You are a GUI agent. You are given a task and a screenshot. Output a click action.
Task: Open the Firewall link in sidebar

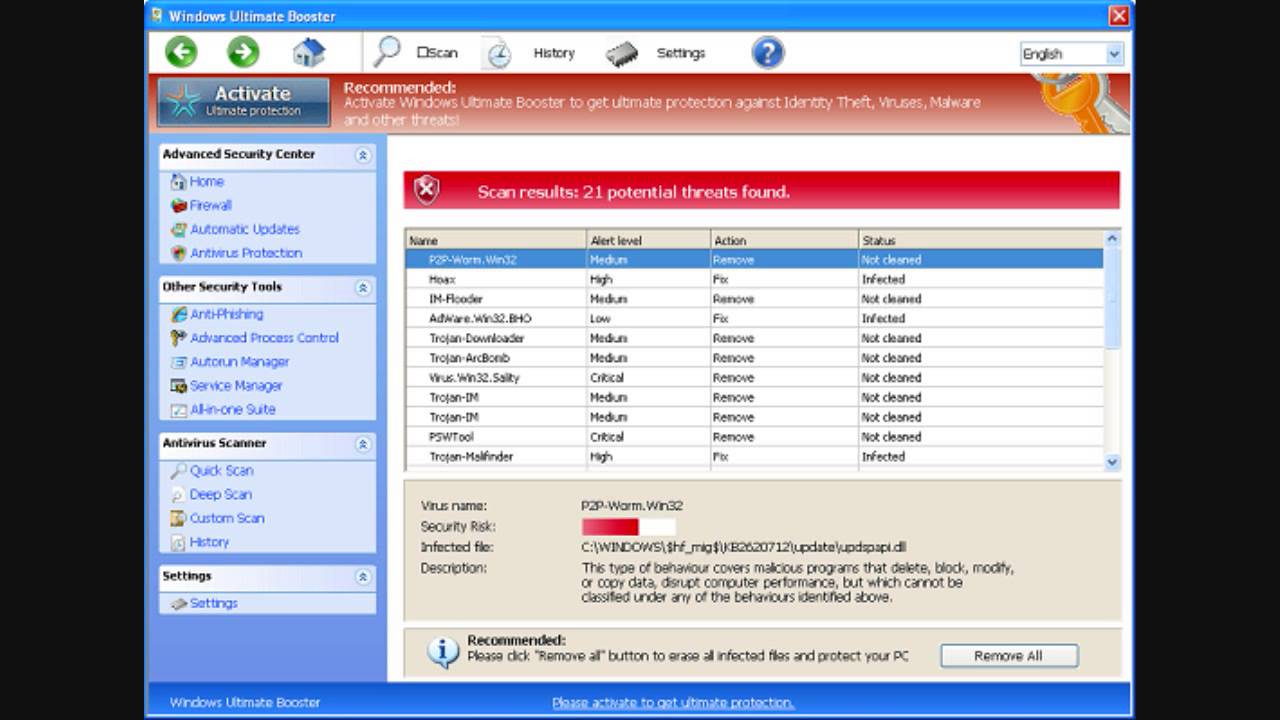coord(211,205)
